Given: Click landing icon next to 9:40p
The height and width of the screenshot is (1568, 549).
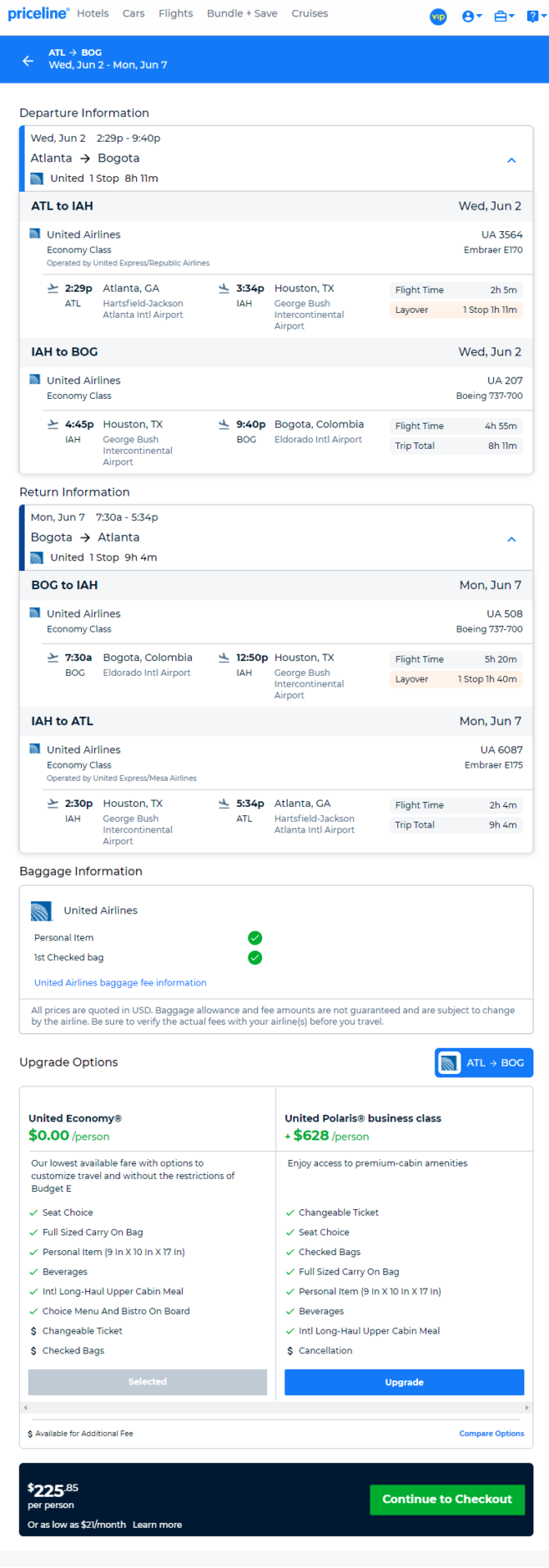Looking at the screenshot, I should pyautogui.click(x=224, y=424).
